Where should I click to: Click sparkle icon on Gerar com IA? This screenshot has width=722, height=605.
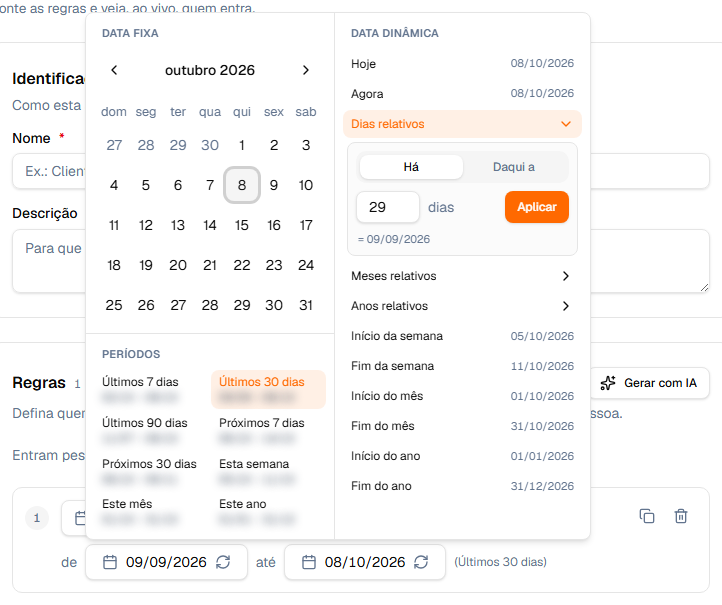pyautogui.click(x=608, y=383)
